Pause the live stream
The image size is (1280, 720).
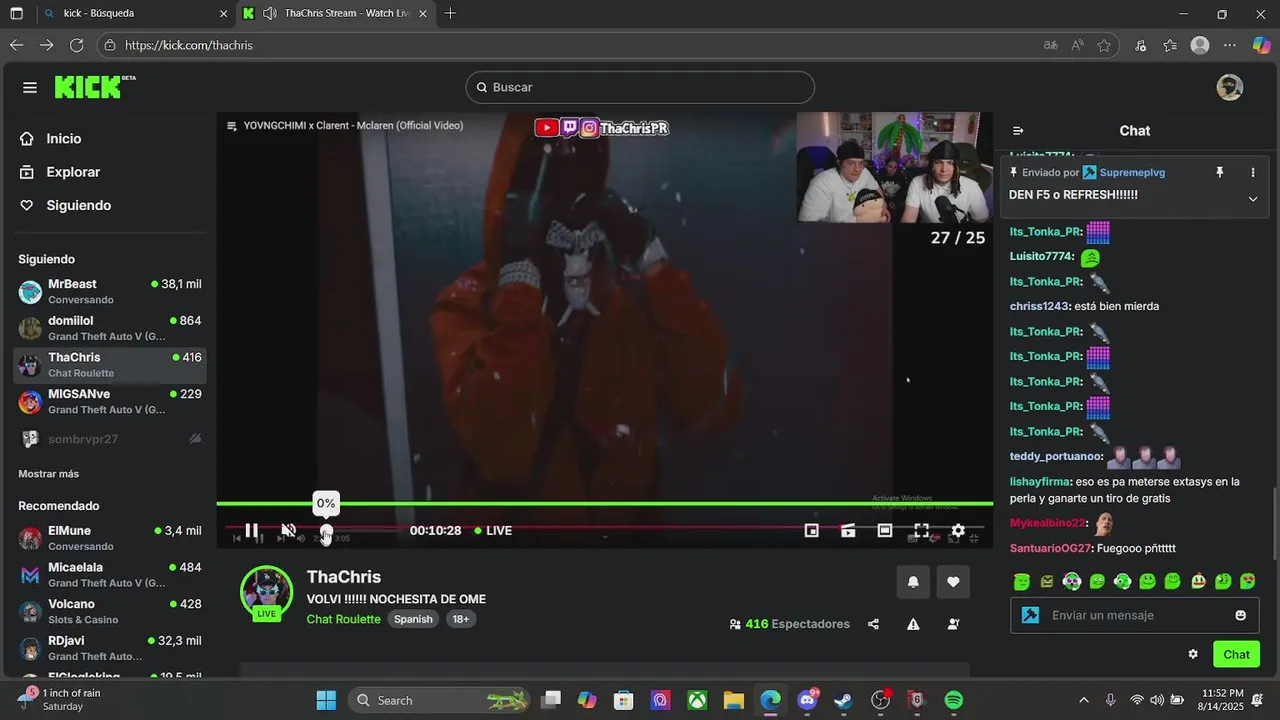[x=252, y=530]
